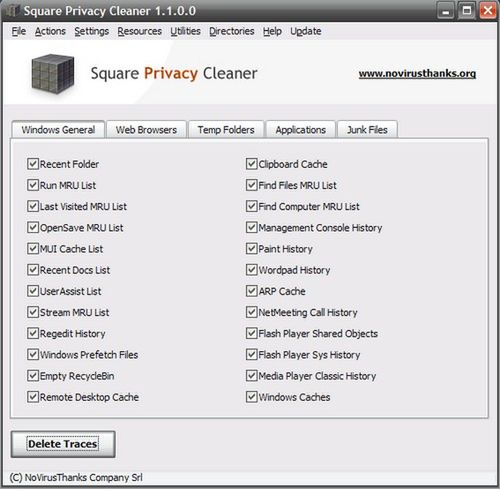Uncheck Recent Docs List
The image size is (500, 489).
[33, 270]
